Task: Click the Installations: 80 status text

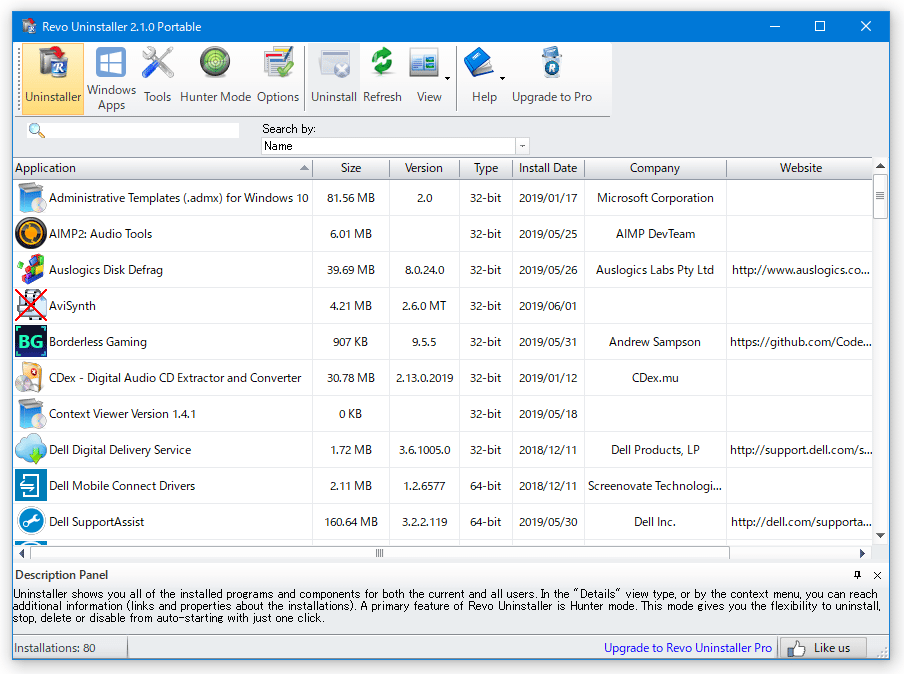Action: (55, 648)
